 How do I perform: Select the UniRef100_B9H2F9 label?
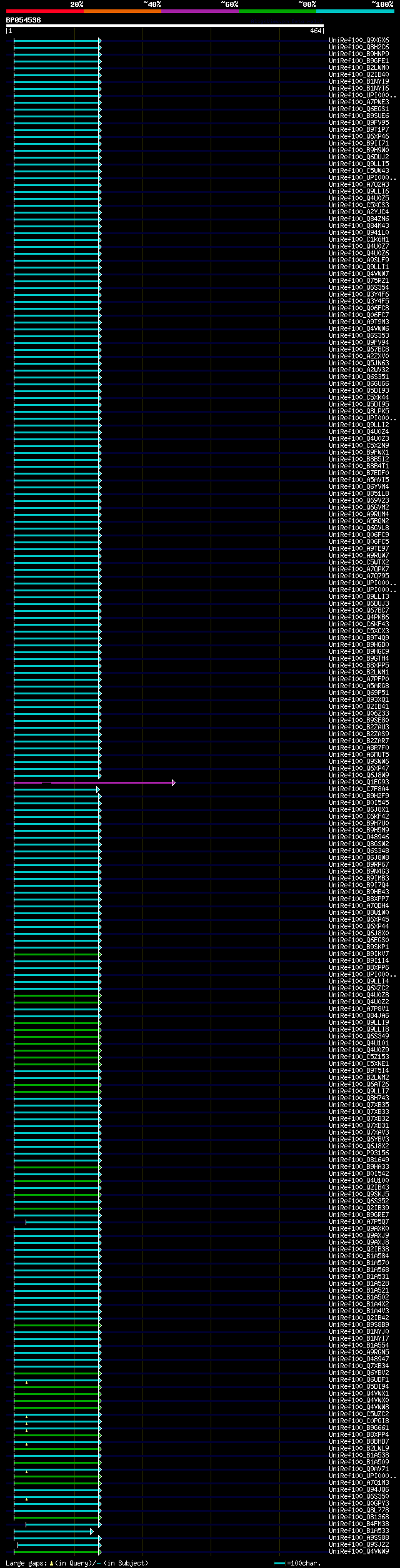359,796
